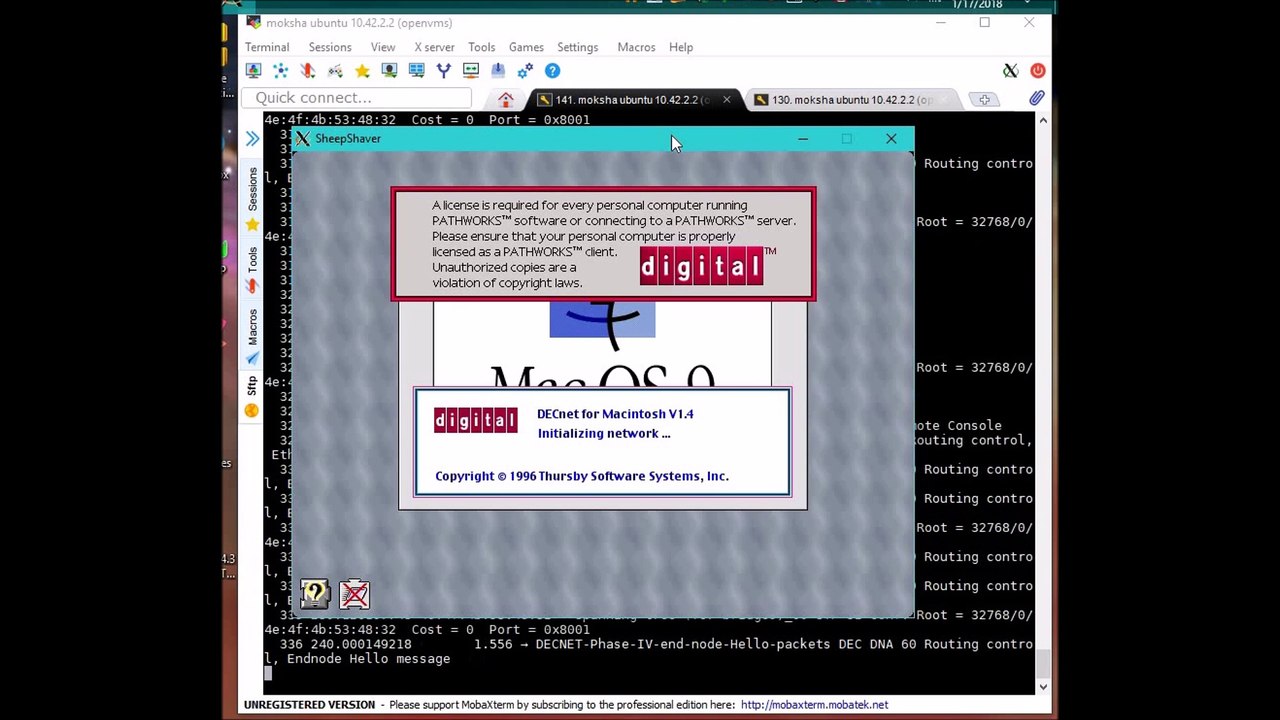Open the Terminal menu
Image resolution: width=1280 pixels, height=720 pixels.
pos(267,47)
